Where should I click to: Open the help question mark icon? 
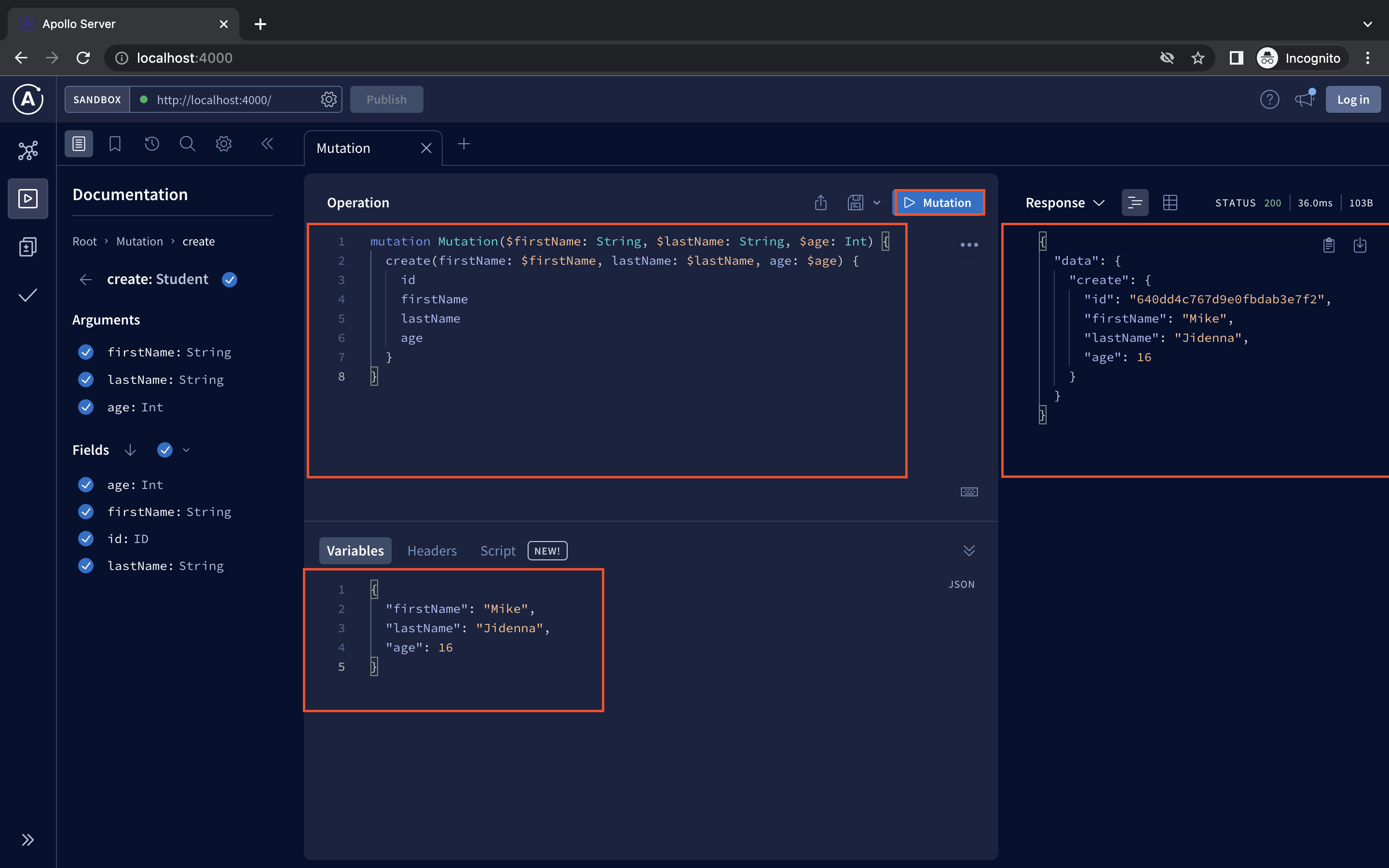(x=1269, y=99)
